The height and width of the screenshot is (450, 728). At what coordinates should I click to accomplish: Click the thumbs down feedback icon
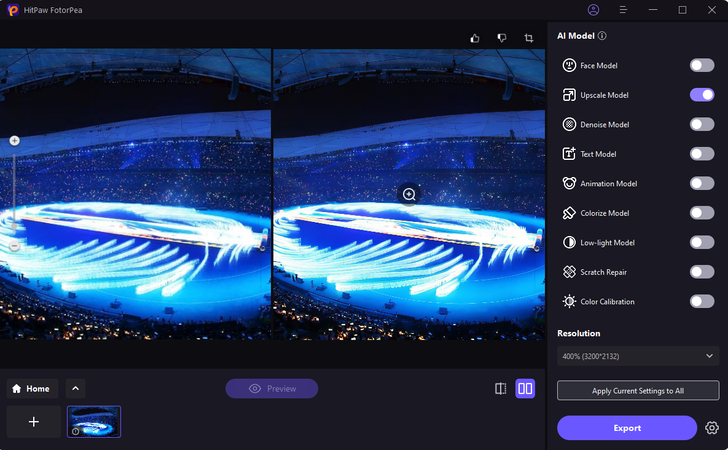502,38
